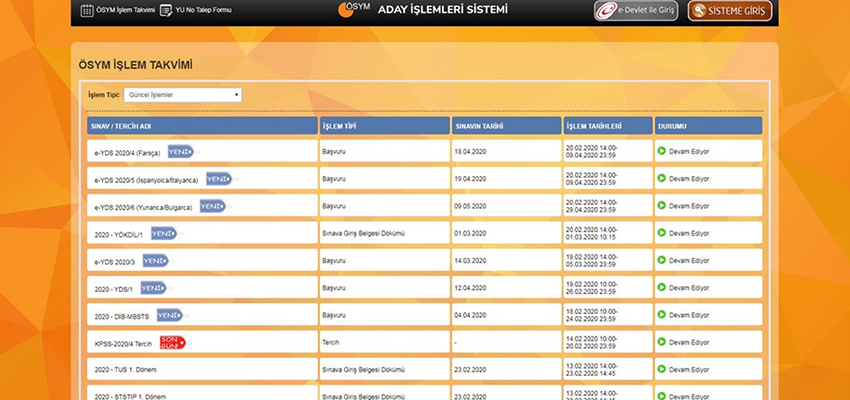Click the YENİ badge for e-YDS 2020/6
850x400 pixels.
pos(213,207)
